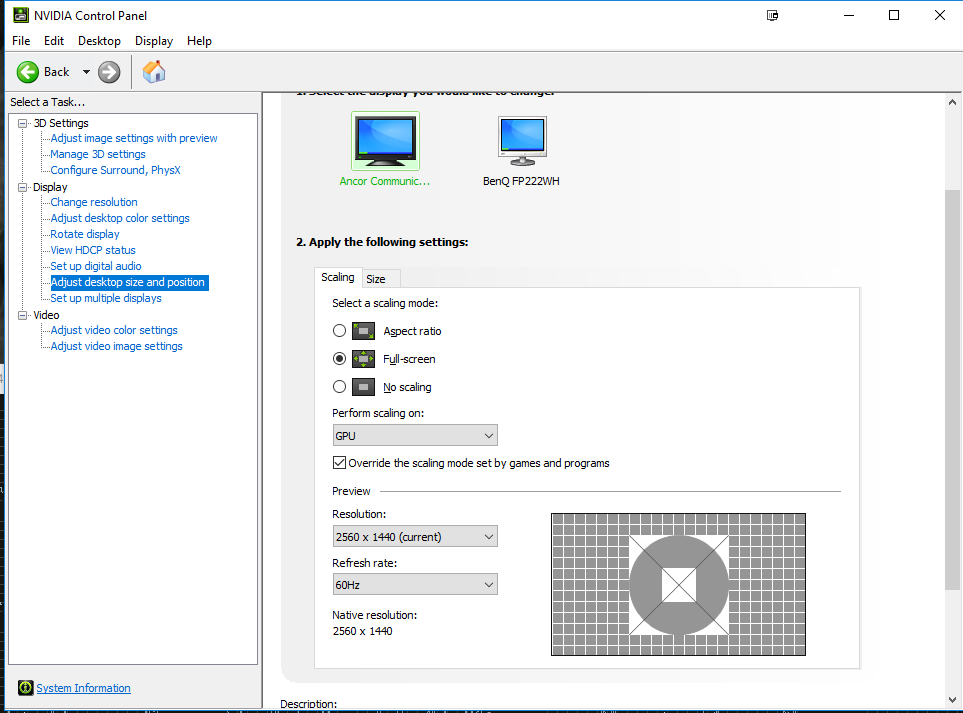Click the scrollbar down arrow

(x=952, y=699)
